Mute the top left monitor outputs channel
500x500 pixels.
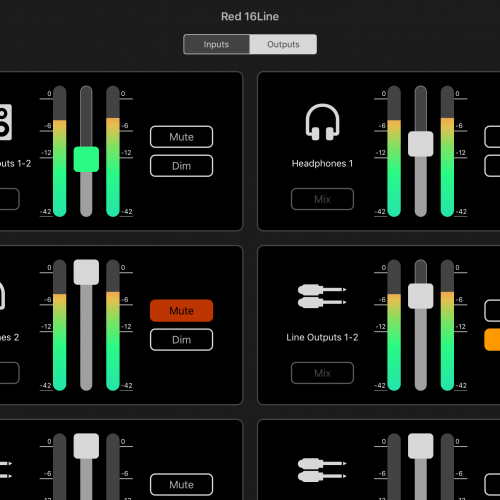(181, 137)
